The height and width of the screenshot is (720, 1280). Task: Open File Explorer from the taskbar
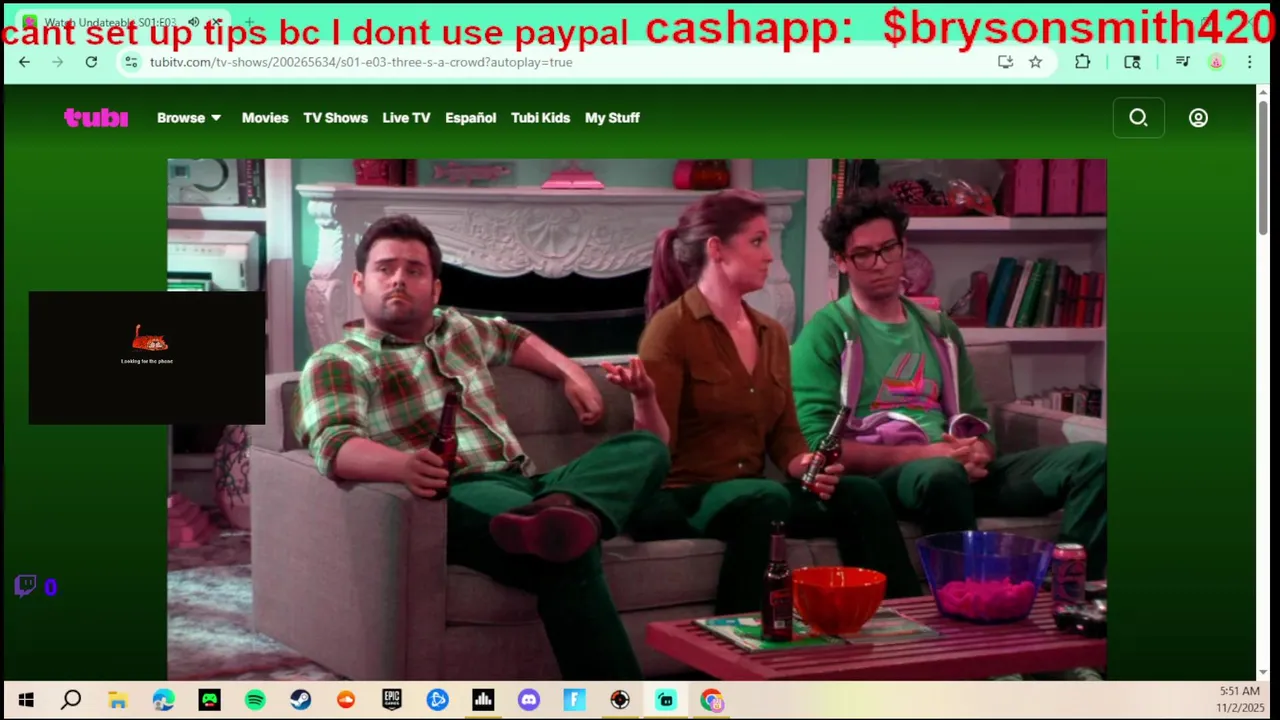click(117, 700)
